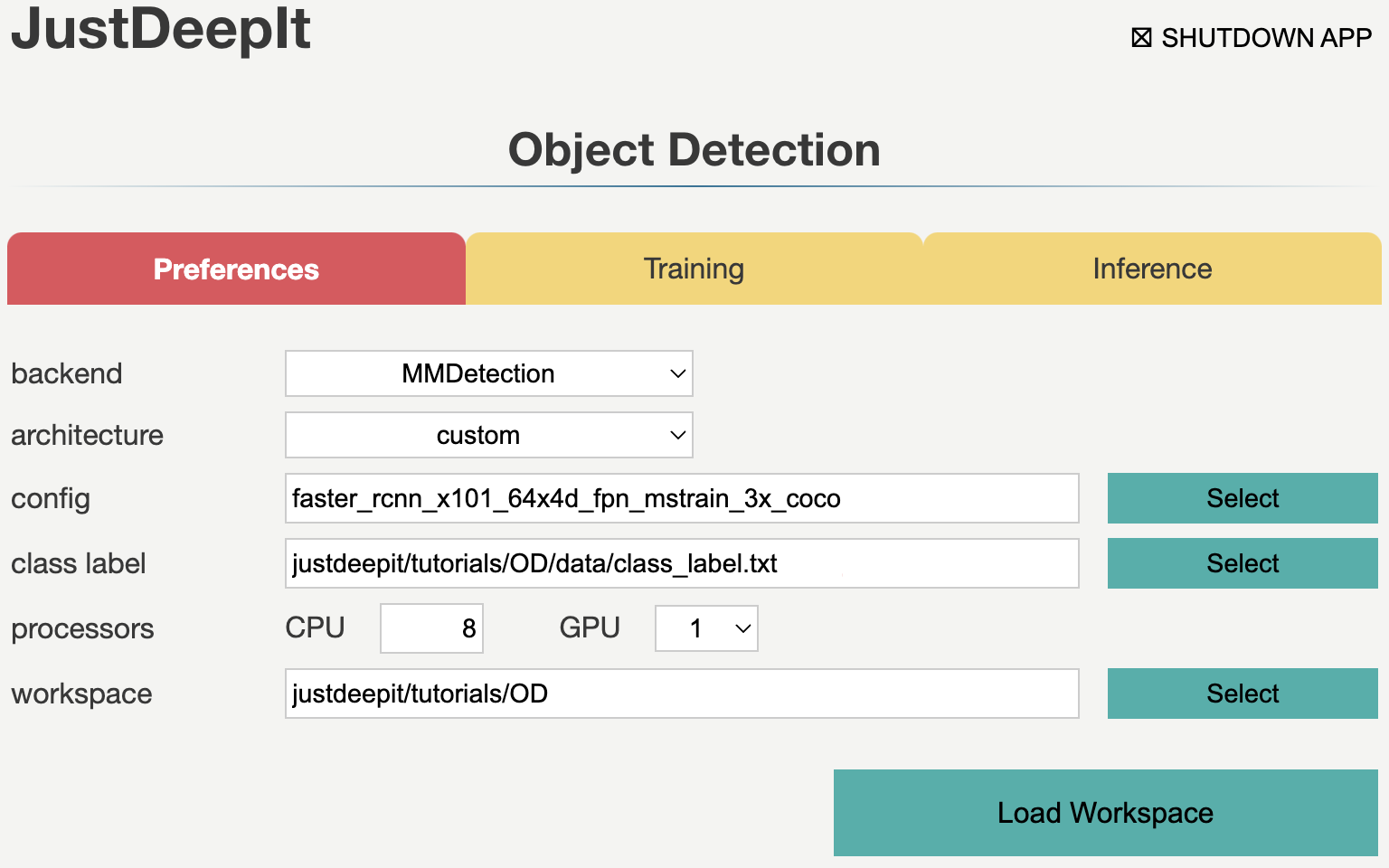Click the architecture label
Image resolution: width=1389 pixels, height=868 pixels.
tap(87, 435)
